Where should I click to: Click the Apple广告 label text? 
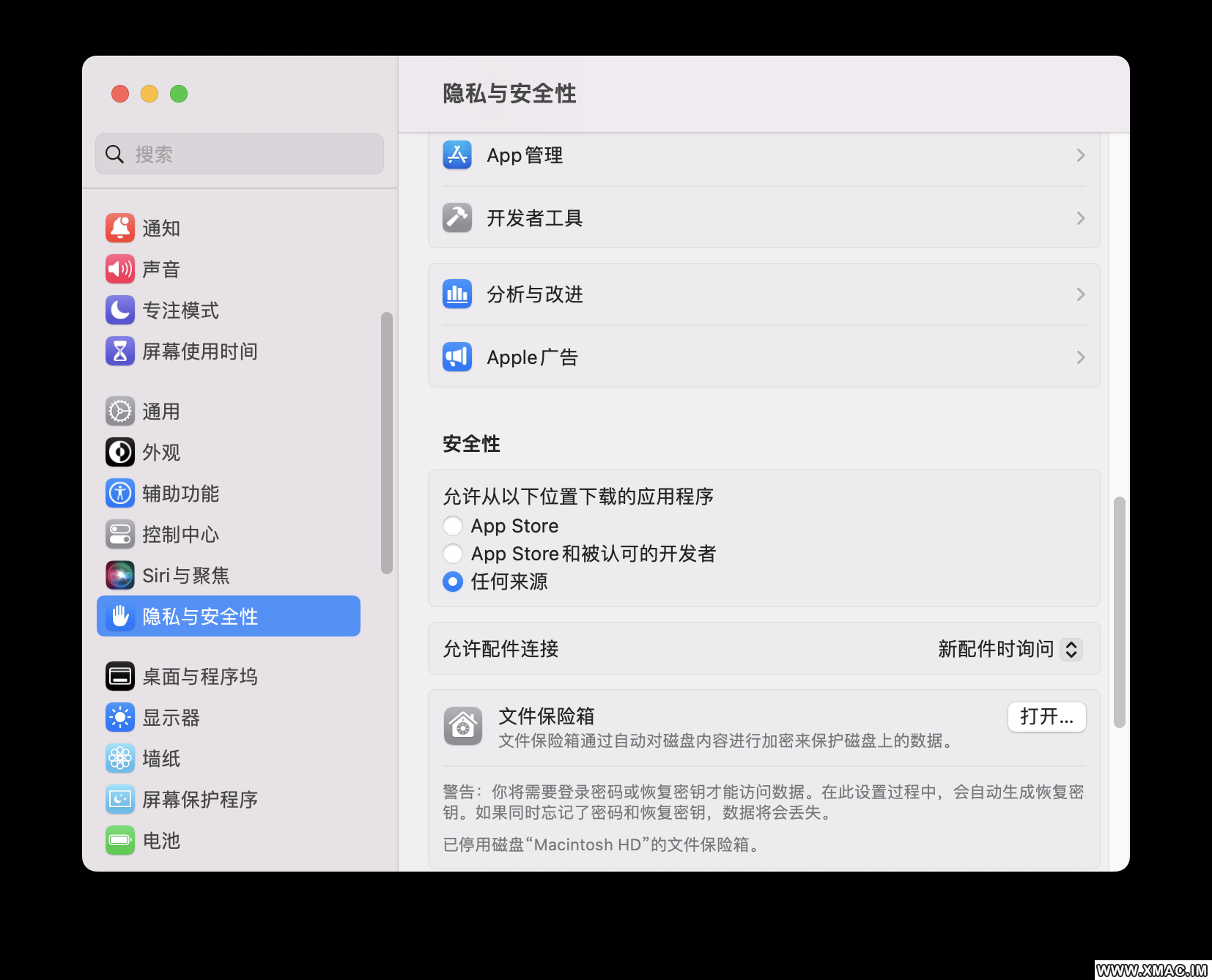(533, 357)
